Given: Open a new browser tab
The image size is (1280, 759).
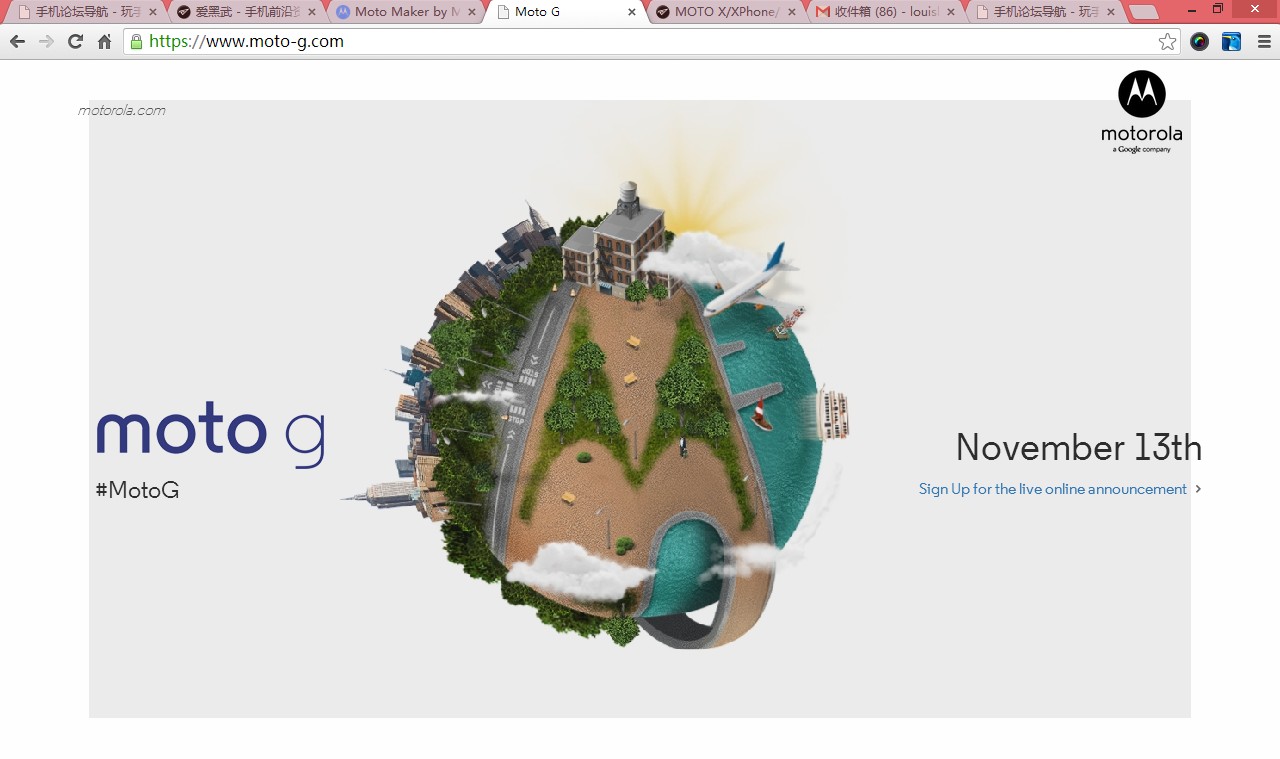Looking at the screenshot, I should pyautogui.click(x=1143, y=12).
